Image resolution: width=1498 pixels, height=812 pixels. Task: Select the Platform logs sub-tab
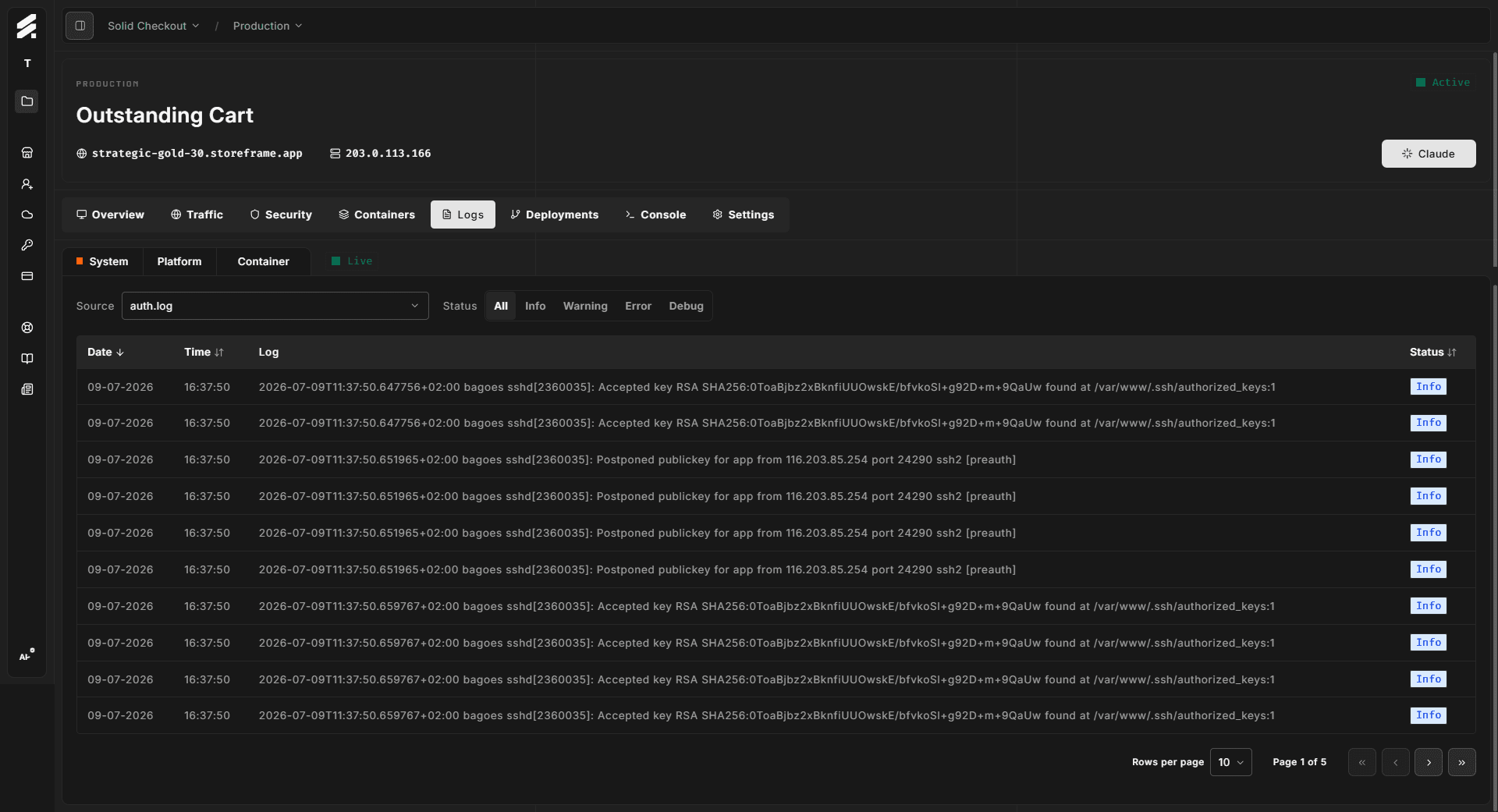pyautogui.click(x=179, y=261)
